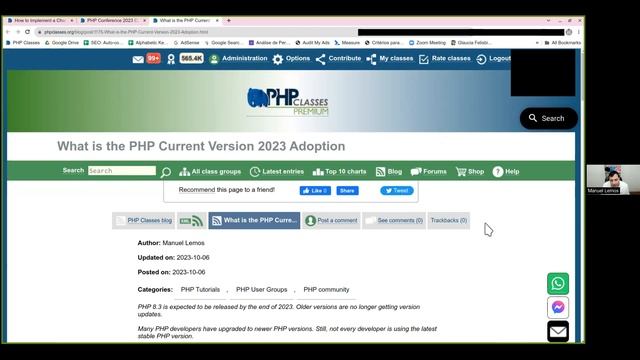Viewport: 640px width, 360px height.
Task: Select the PHP User Groups category
Action: 262,290
